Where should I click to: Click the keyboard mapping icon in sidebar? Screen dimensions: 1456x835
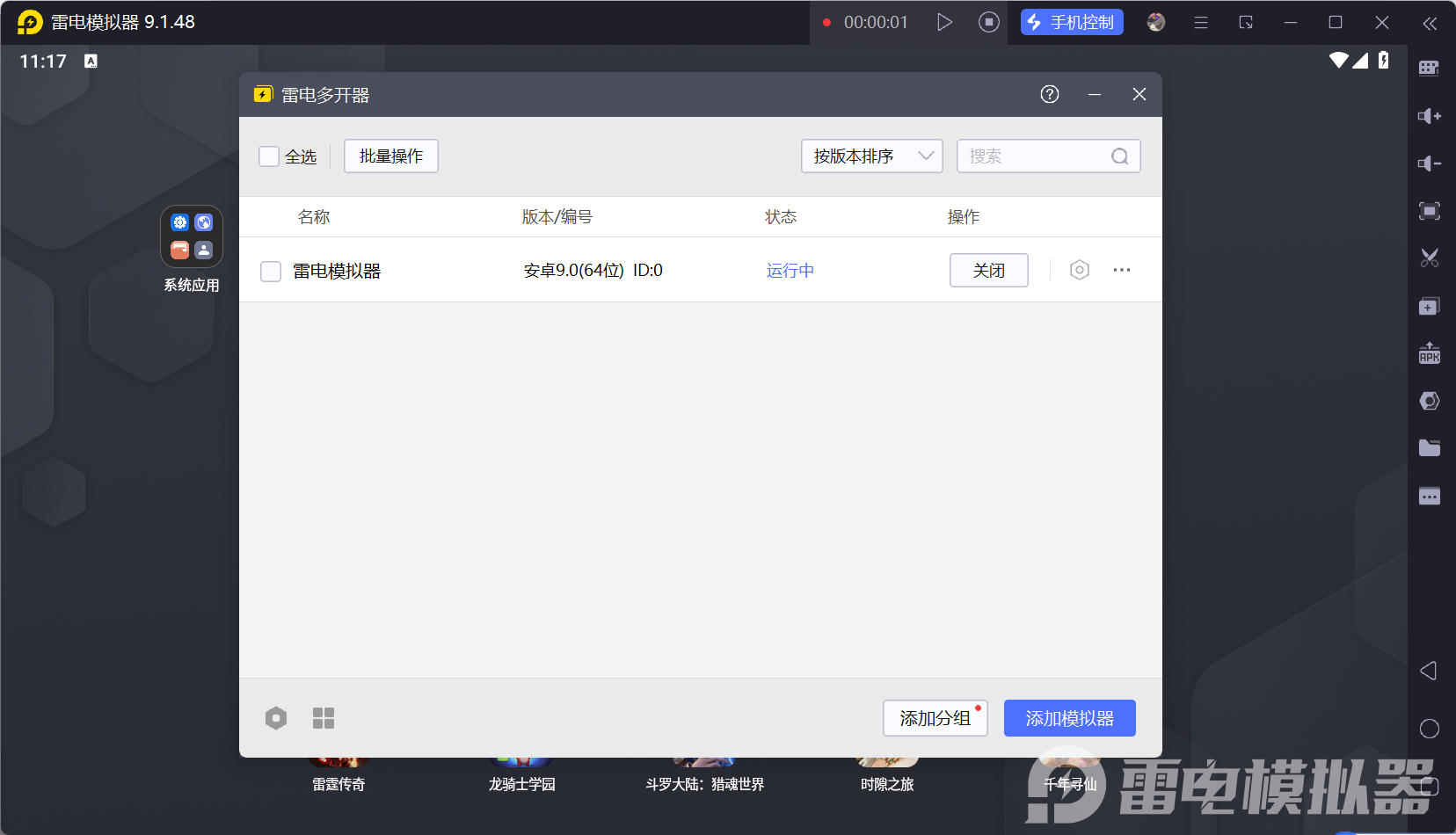[1429, 69]
